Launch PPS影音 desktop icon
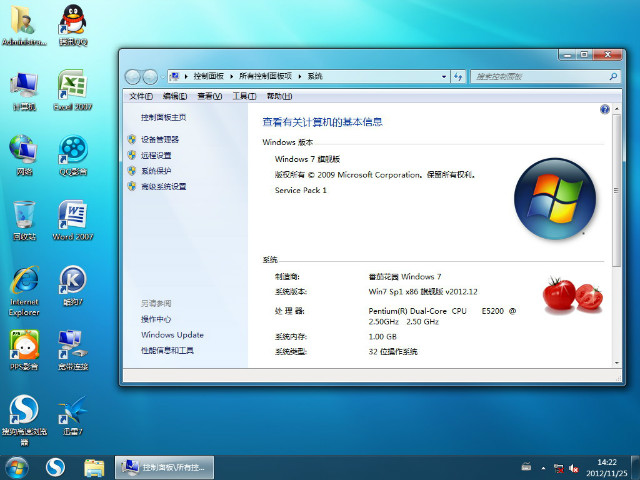 pyautogui.click(x=24, y=350)
